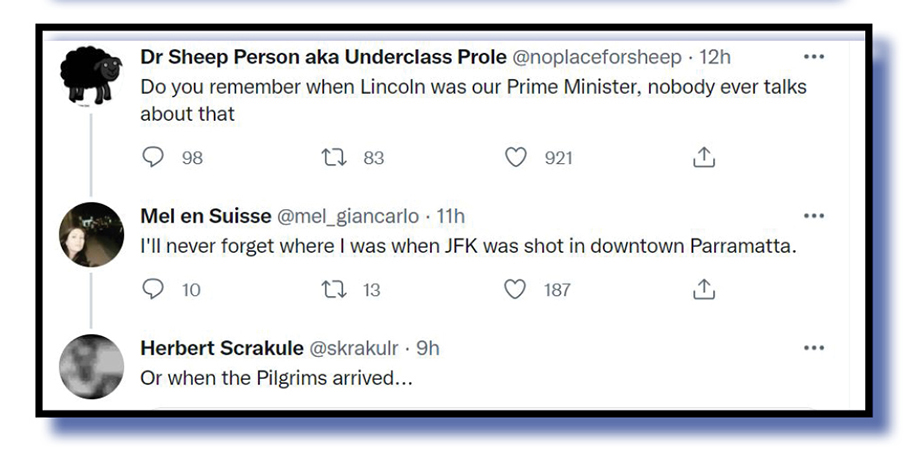The image size is (907, 455).
Task: Reply to Dr Sheep Person's Lincoln tweet
Action: pos(153,158)
